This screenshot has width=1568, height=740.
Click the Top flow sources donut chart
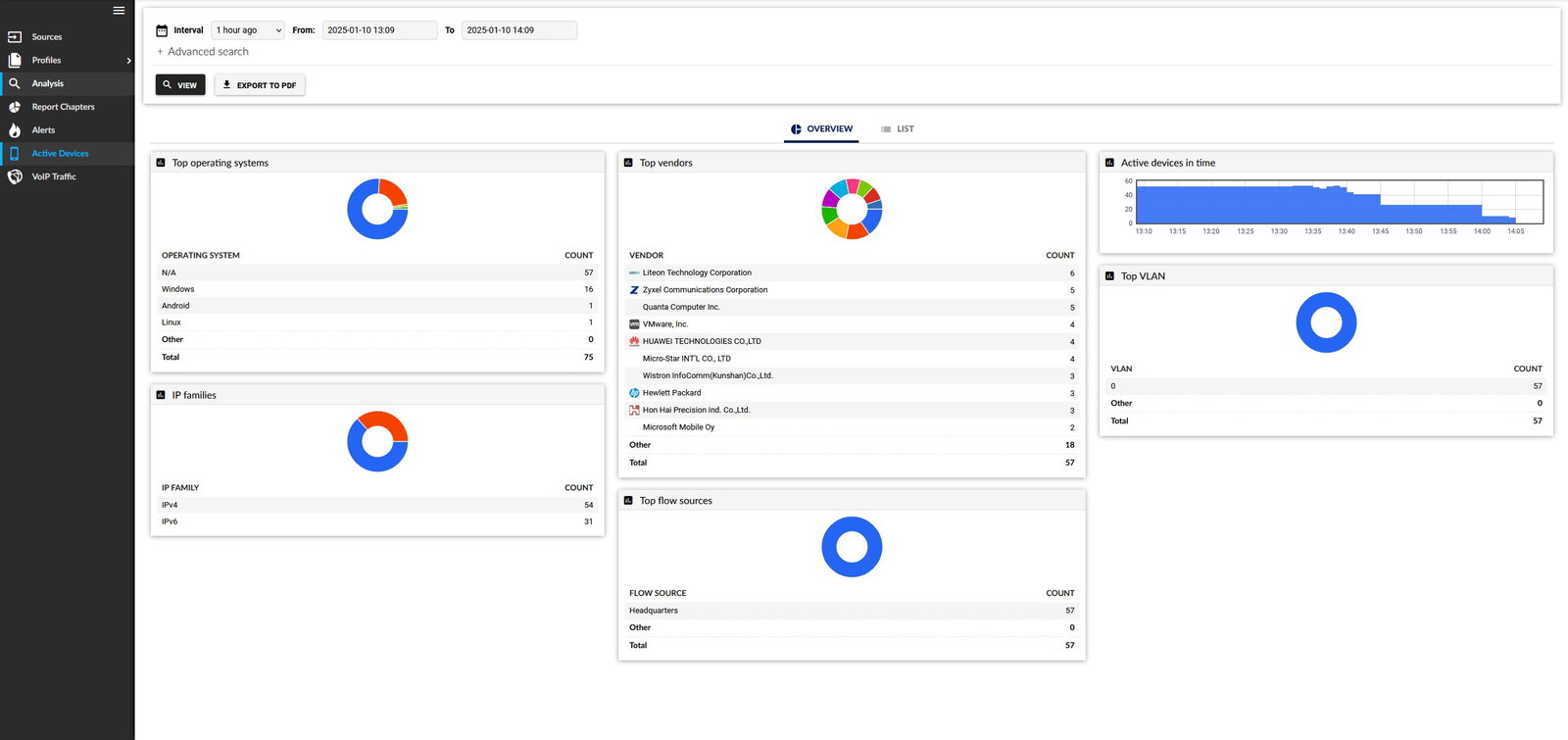852,547
